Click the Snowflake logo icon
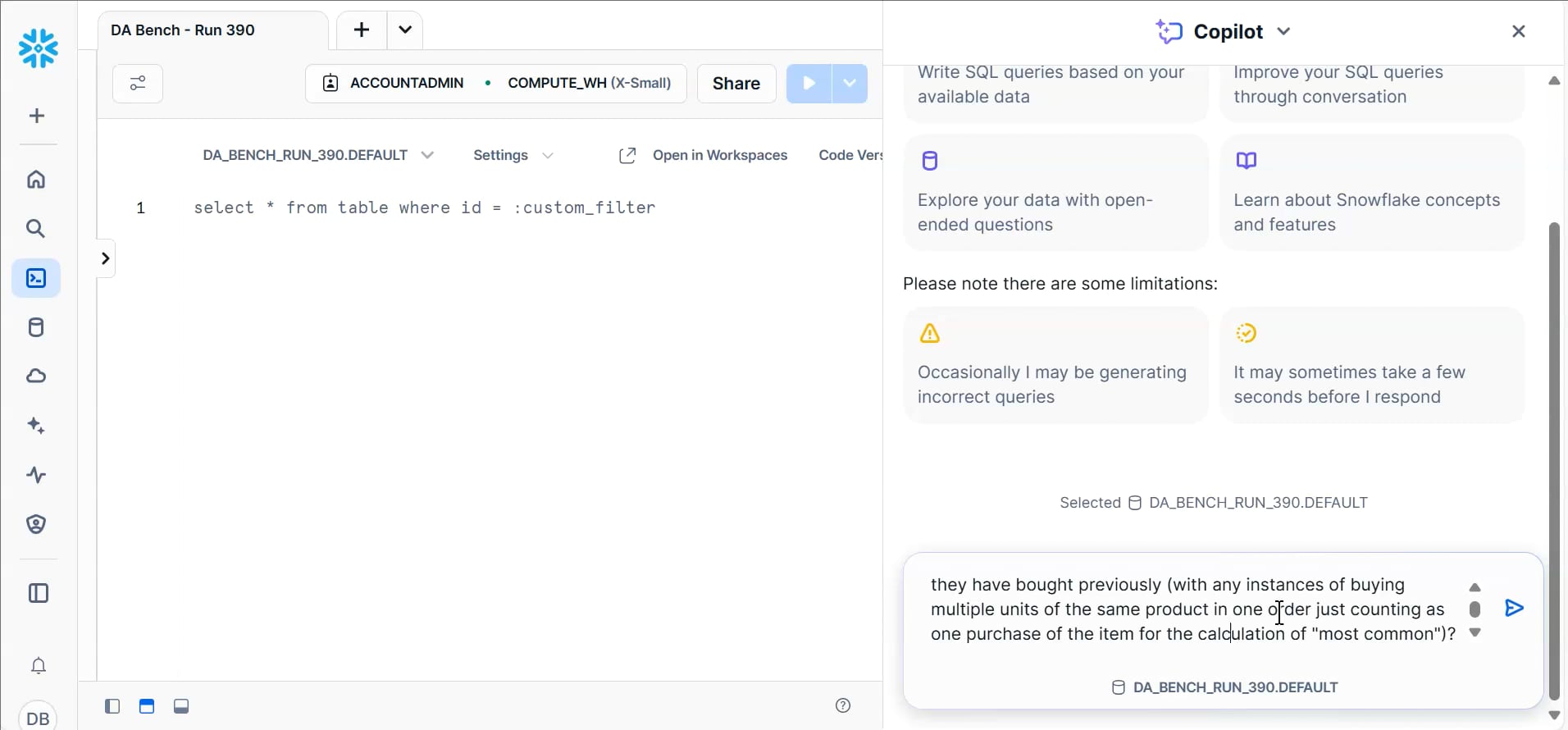 (39, 48)
